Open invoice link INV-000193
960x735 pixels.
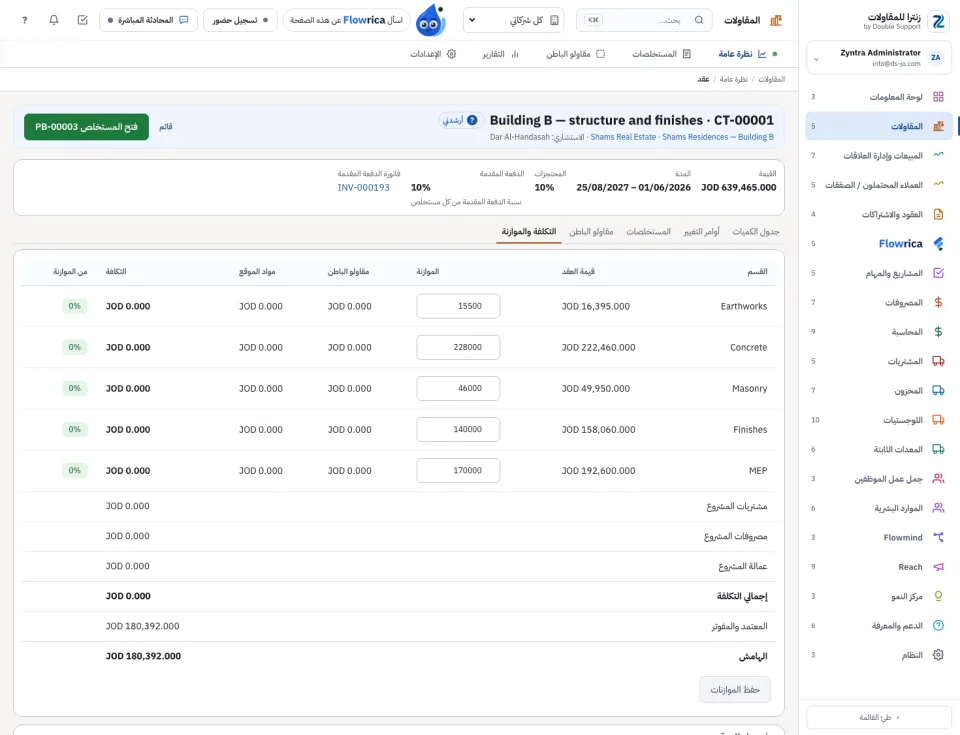click(364, 187)
